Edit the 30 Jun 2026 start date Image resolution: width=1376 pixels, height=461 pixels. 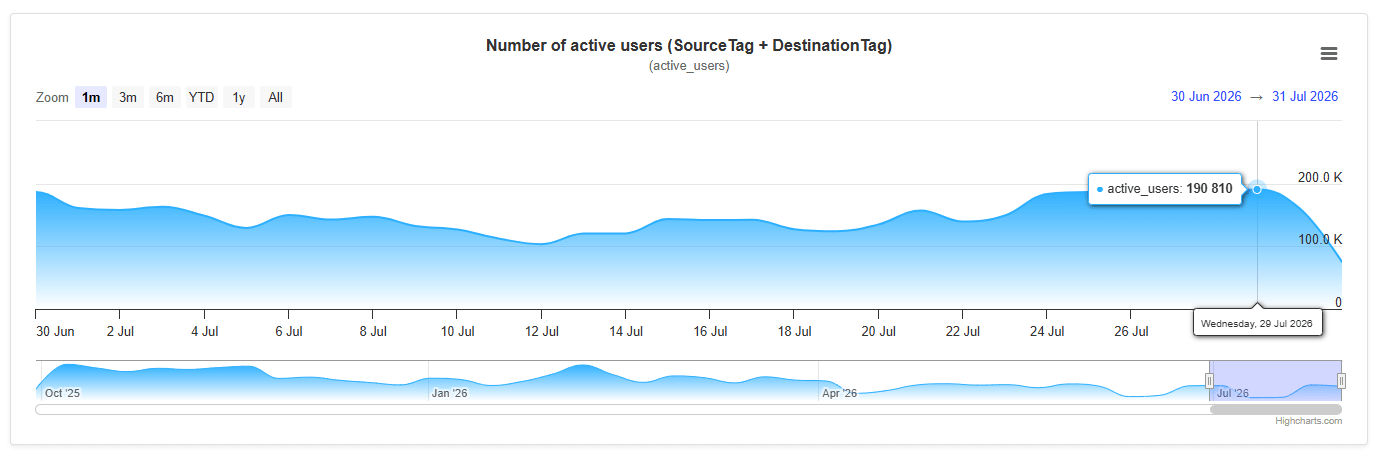click(1206, 97)
